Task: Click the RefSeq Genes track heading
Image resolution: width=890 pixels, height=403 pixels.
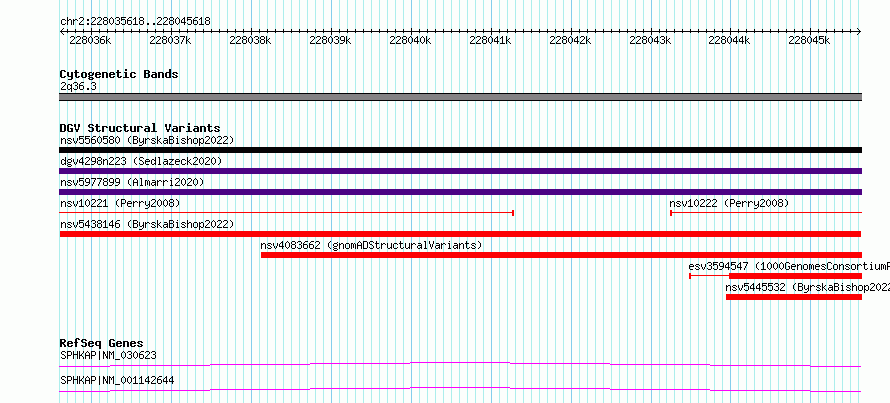Action: pos(101,343)
